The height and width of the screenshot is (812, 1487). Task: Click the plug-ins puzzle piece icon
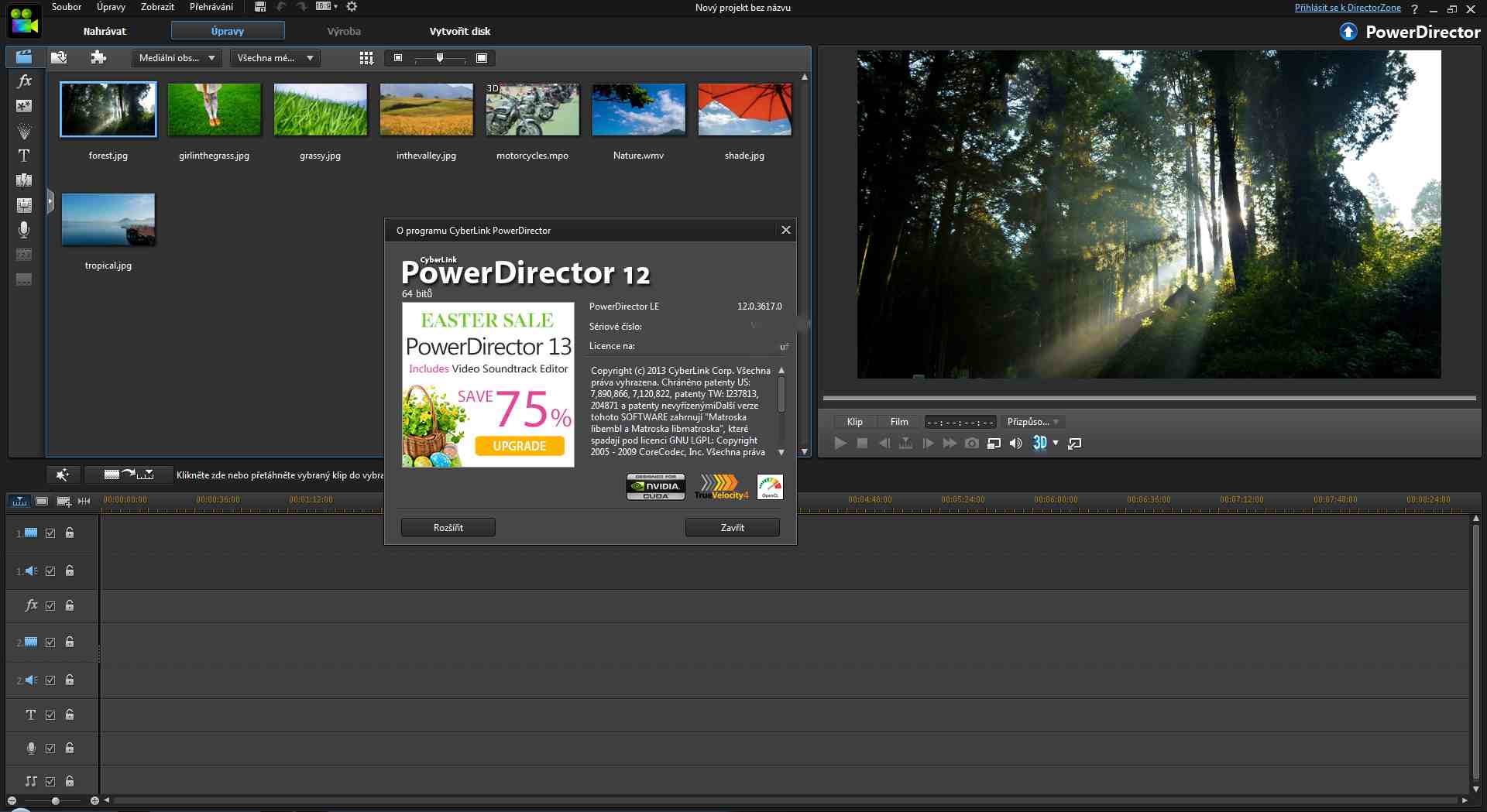[x=98, y=57]
